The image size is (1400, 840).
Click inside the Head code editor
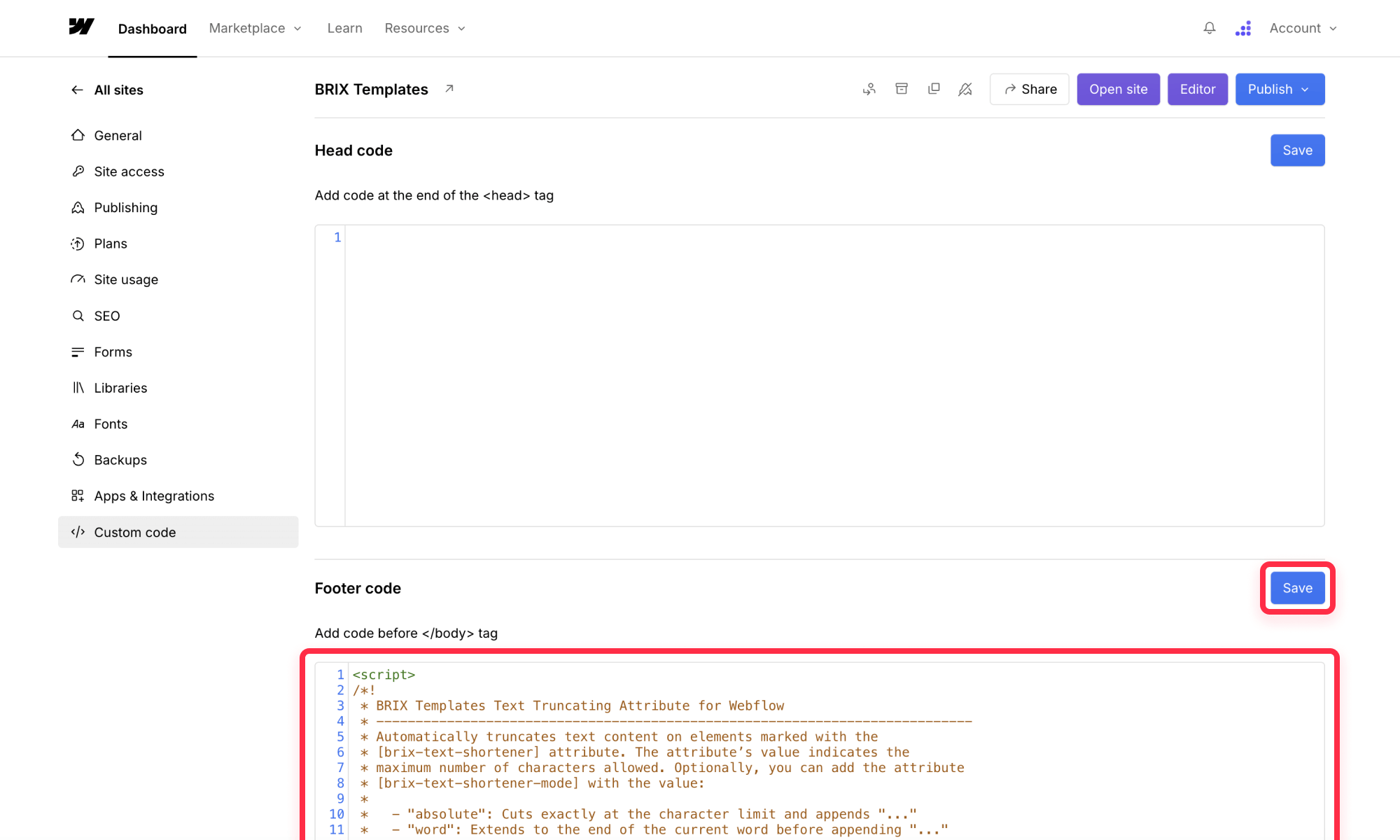tap(834, 375)
